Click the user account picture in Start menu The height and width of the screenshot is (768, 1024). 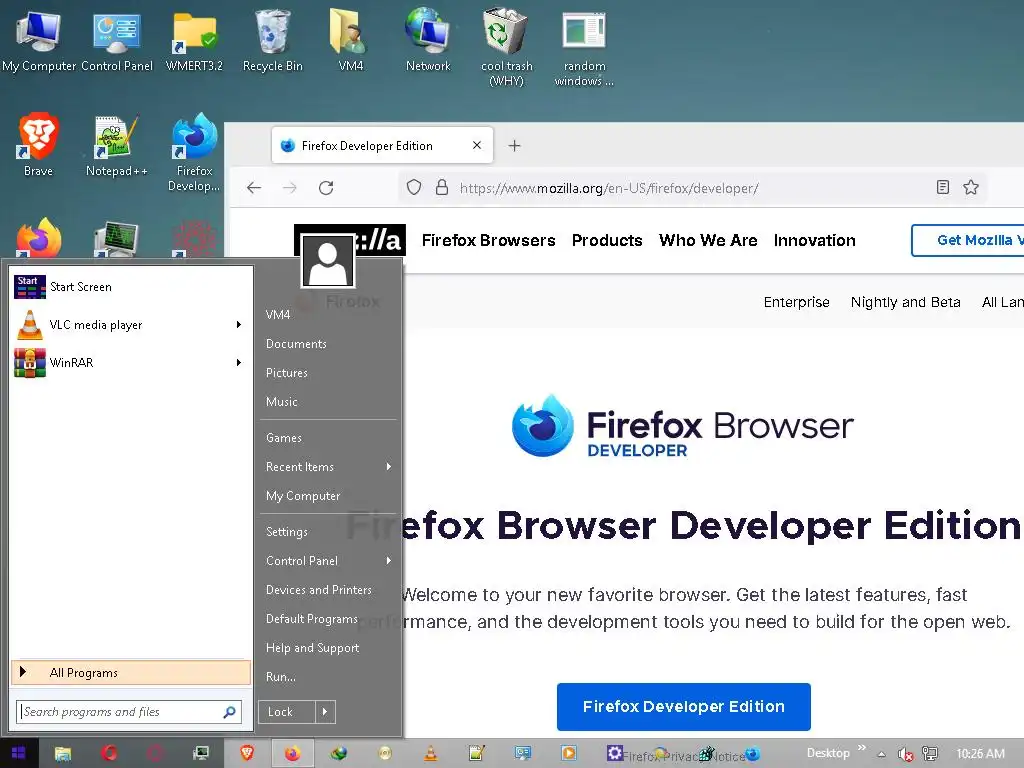click(x=328, y=260)
